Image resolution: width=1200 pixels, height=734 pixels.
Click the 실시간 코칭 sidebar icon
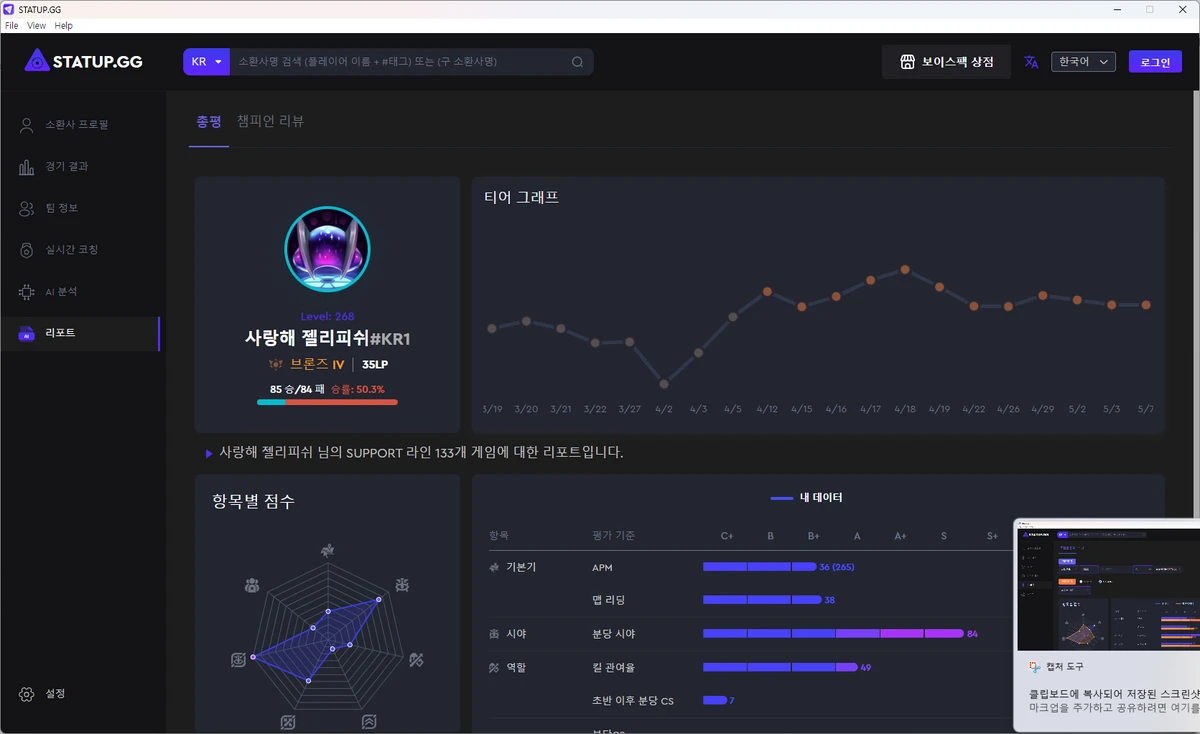pyautogui.click(x=27, y=250)
